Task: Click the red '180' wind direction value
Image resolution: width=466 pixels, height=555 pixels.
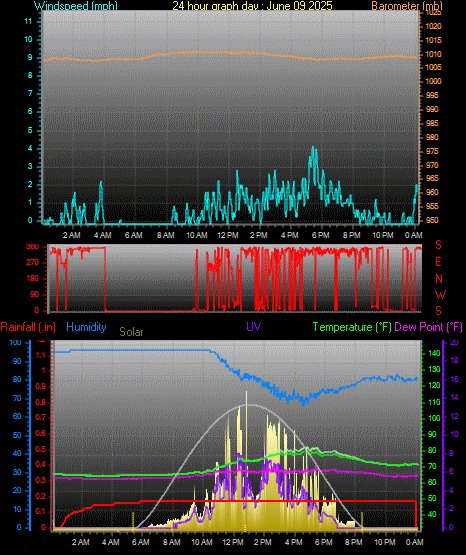Action: click(33, 279)
